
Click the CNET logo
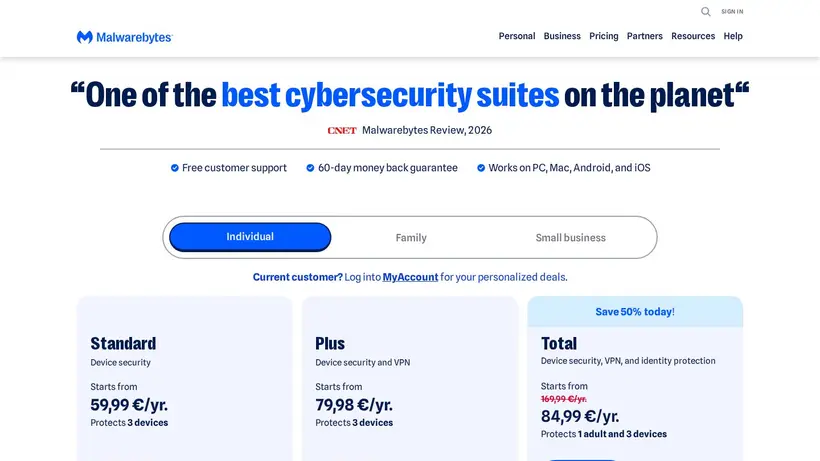click(342, 131)
